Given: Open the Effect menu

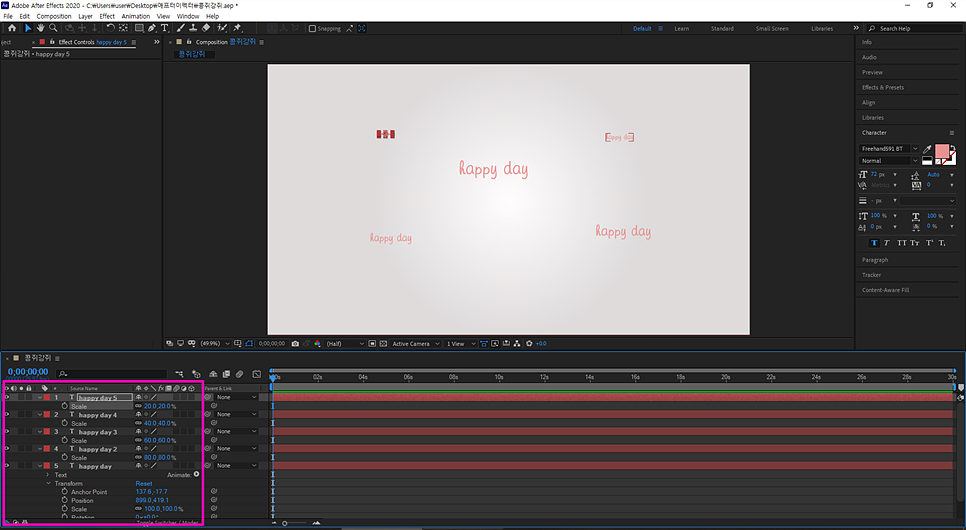Looking at the screenshot, I should (x=107, y=16).
